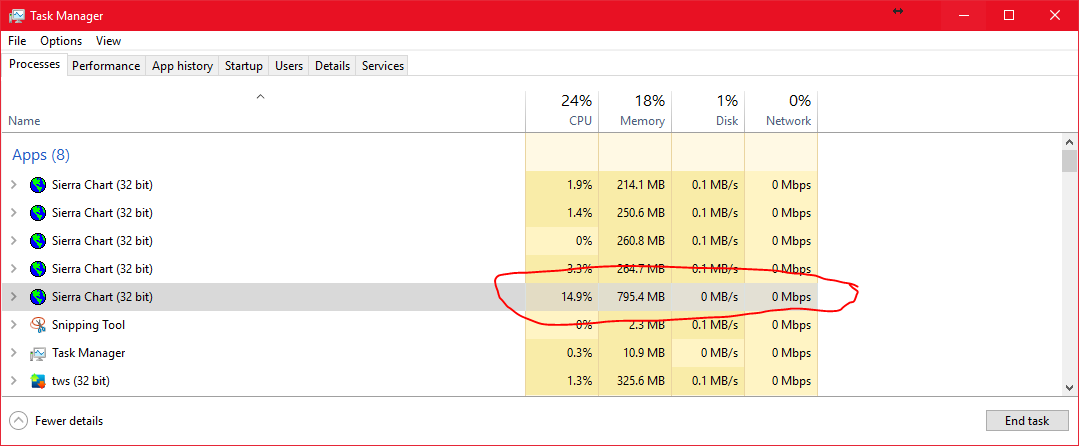This screenshot has height=446, width=1079.
Task: Click globe icon of Sierra Chart using 795.4 MB
Action: [38, 297]
